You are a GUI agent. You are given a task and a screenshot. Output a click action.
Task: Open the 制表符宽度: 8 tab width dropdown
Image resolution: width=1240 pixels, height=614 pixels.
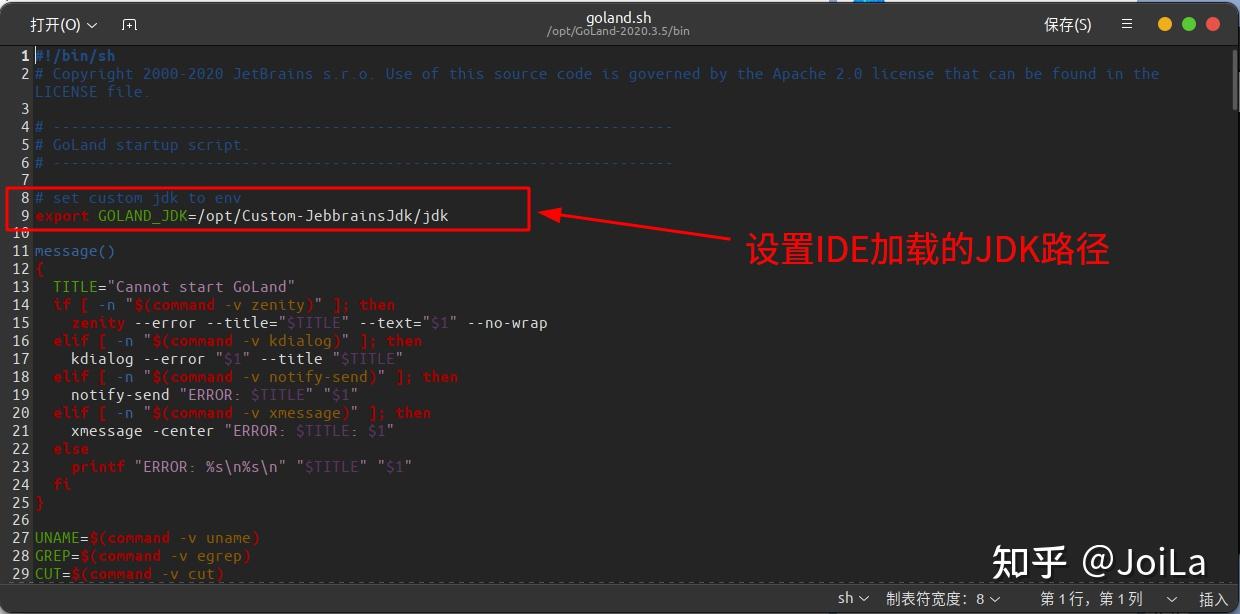[x=943, y=598]
